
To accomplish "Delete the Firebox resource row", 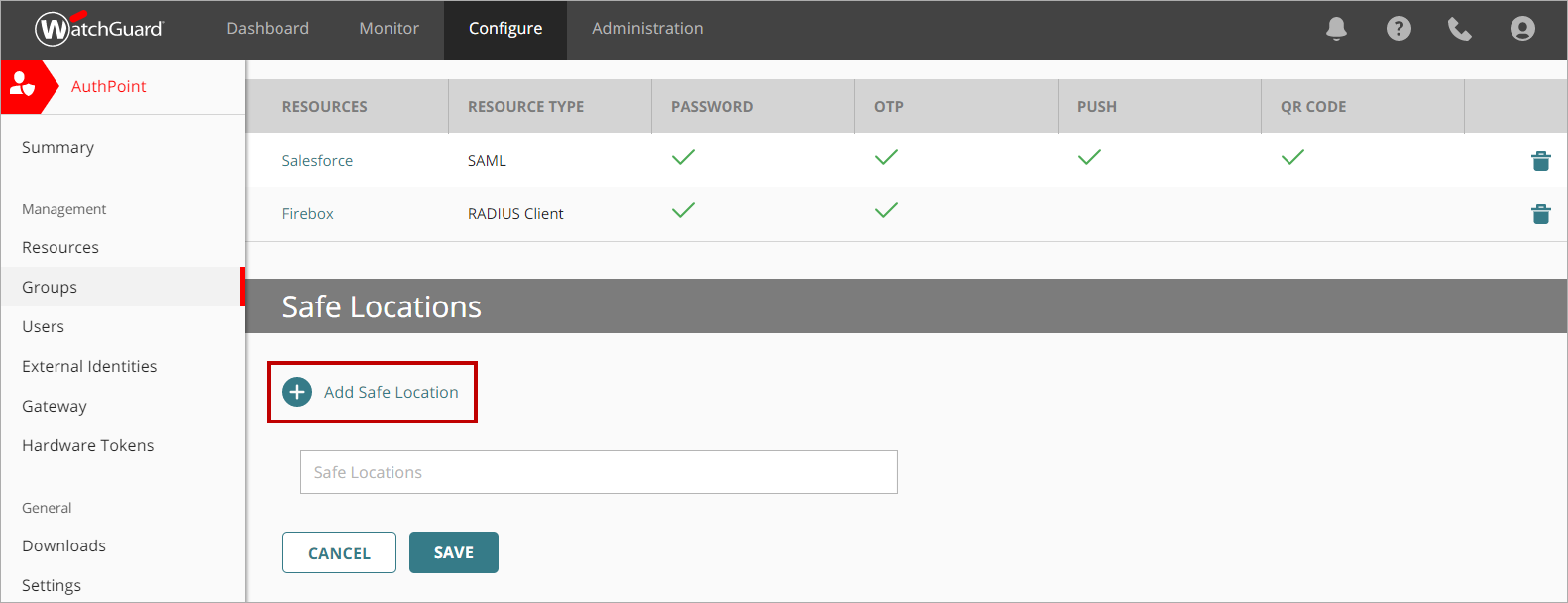I will click(x=1540, y=214).
